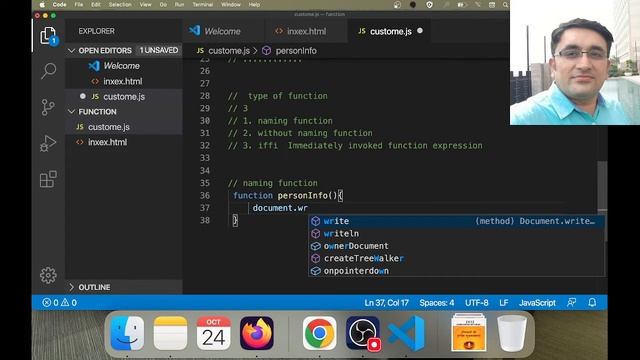
Task: Launch Google Chrome from the Dock
Action: (320, 333)
